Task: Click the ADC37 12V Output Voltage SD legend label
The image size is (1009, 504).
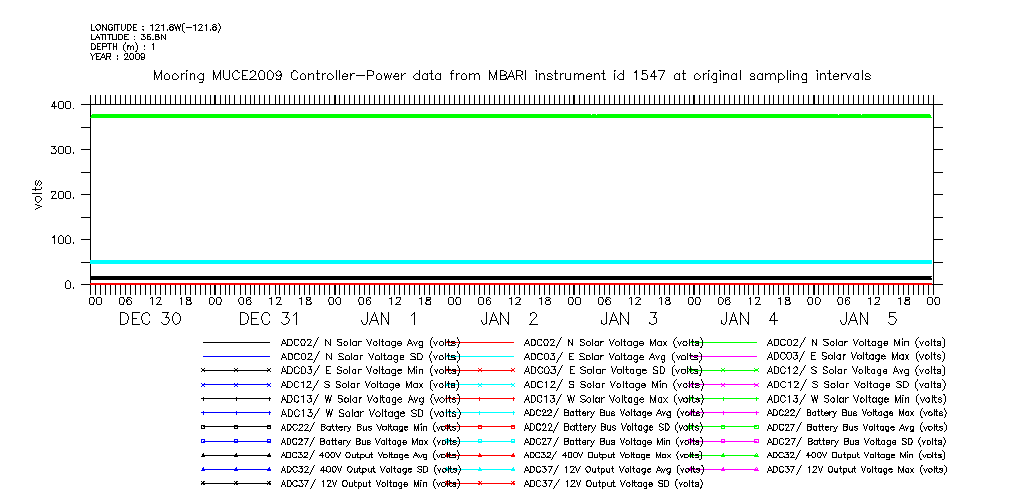Action: [610, 483]
